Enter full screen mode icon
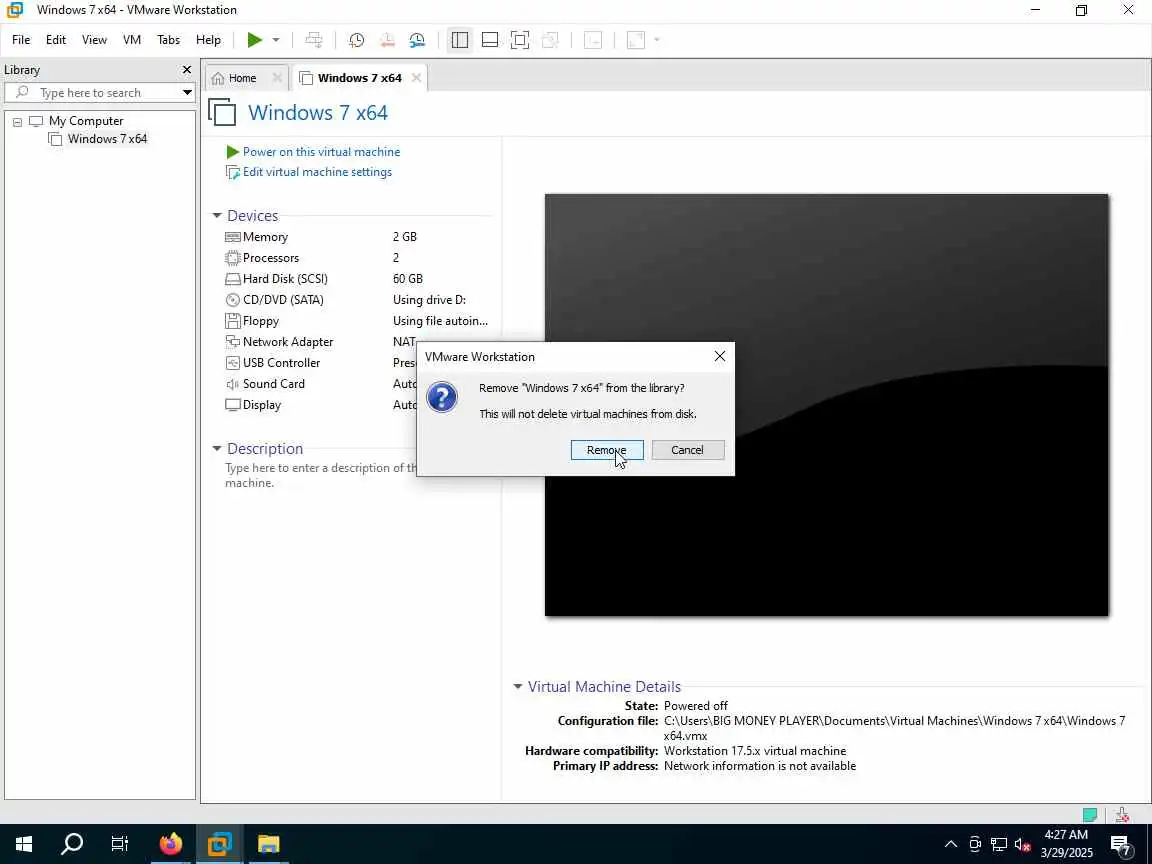1152x864 pixels. point(520,40)
